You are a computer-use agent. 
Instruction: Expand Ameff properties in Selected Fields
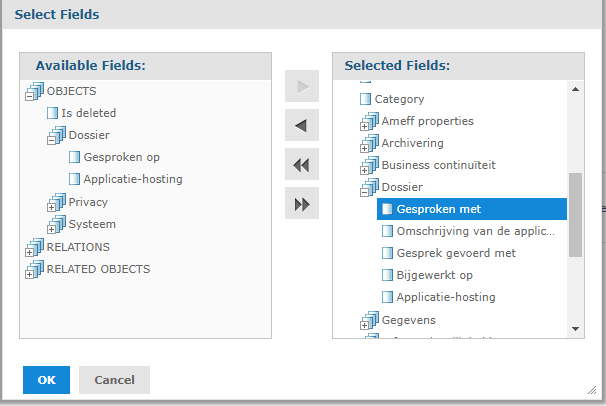[364, 126]
